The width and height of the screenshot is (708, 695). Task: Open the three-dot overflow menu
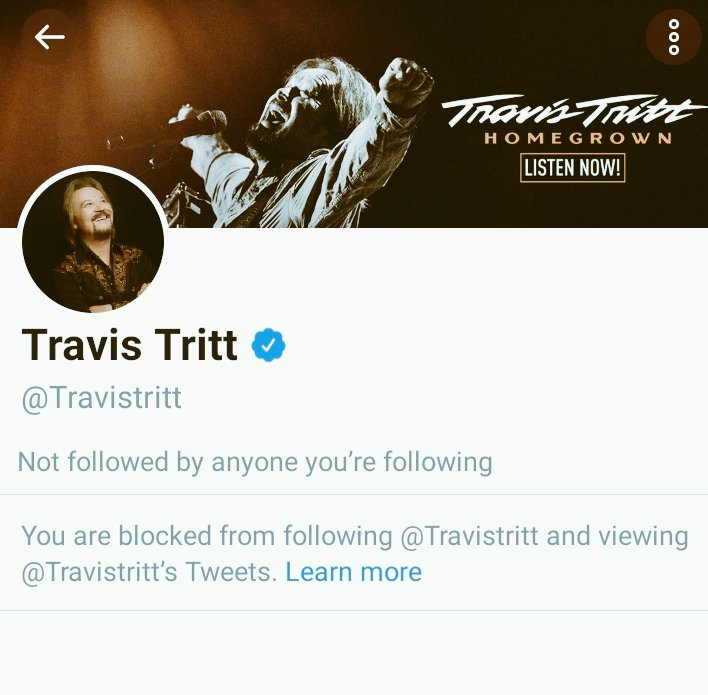(x=674, y=37)
